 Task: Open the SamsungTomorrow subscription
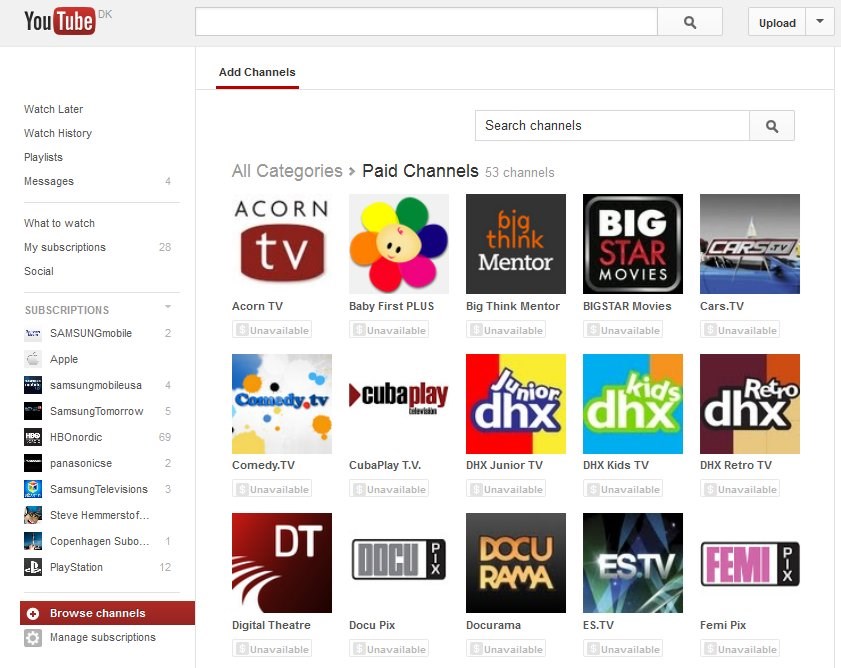click(x=97, y=411)
